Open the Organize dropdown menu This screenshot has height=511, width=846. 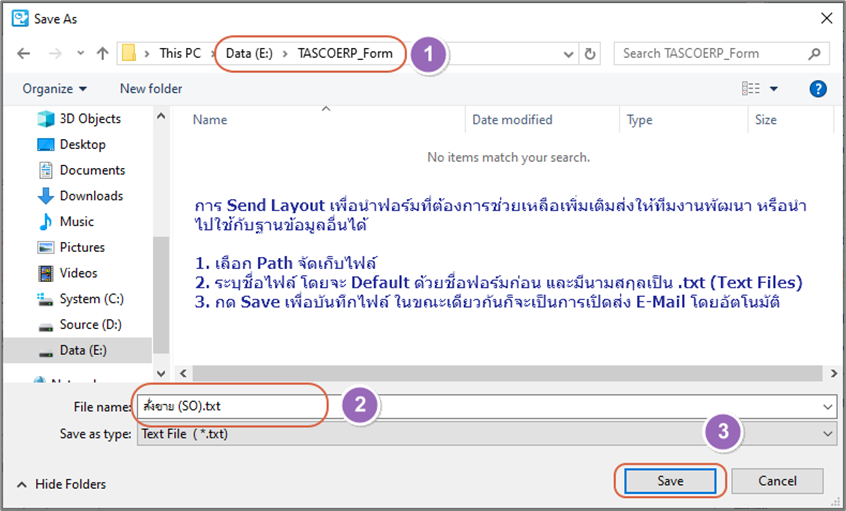55,89
